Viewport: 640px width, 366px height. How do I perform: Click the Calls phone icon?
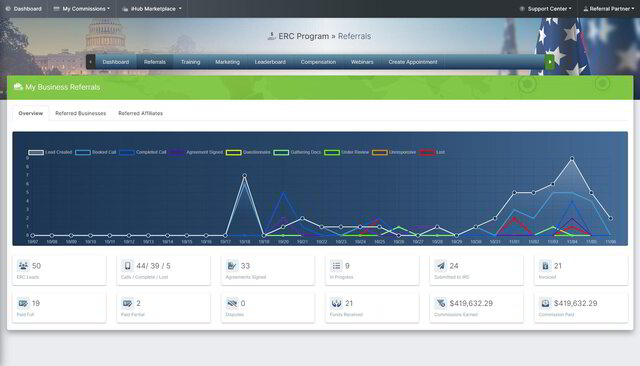[127, 266]
